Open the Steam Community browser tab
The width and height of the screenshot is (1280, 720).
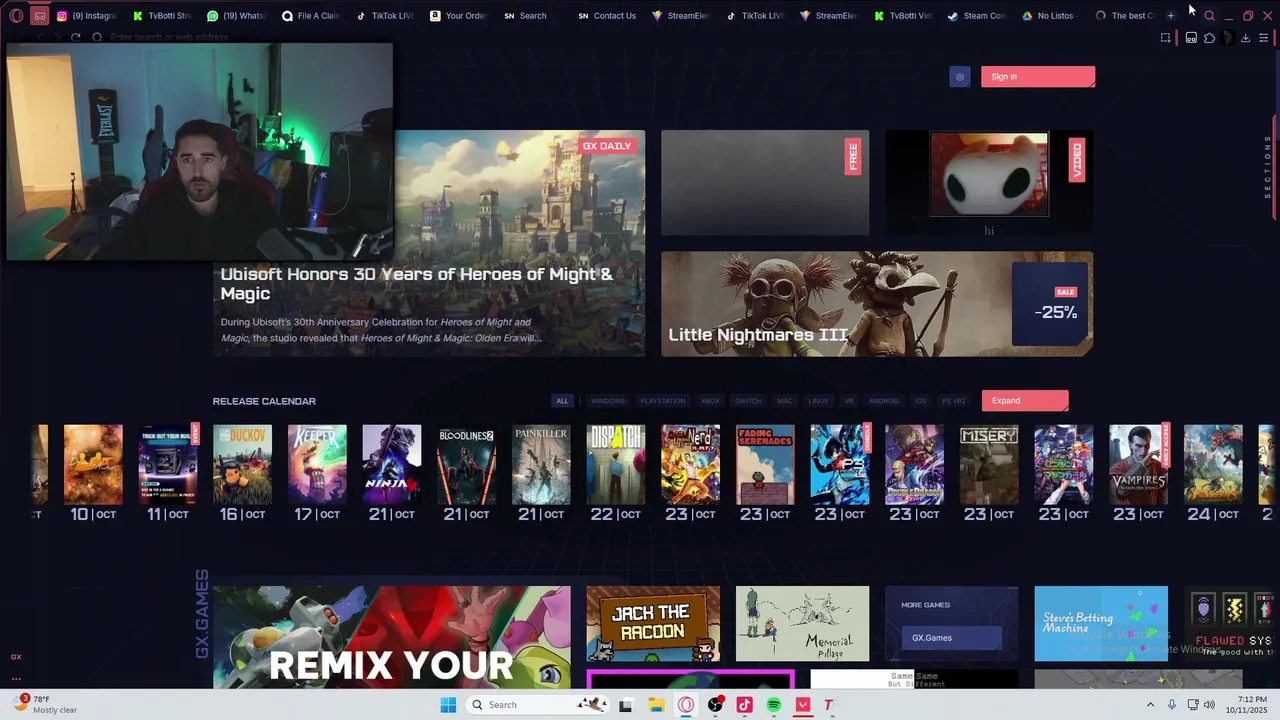click(977, 16)
